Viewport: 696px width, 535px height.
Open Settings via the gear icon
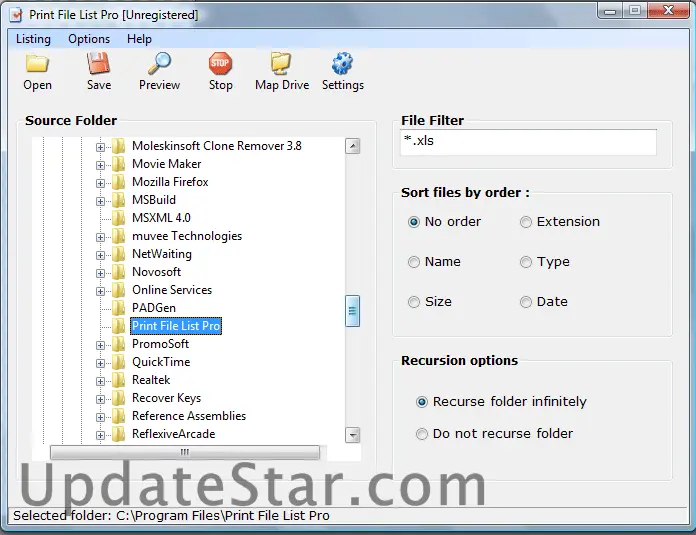(x=342, y=63)
